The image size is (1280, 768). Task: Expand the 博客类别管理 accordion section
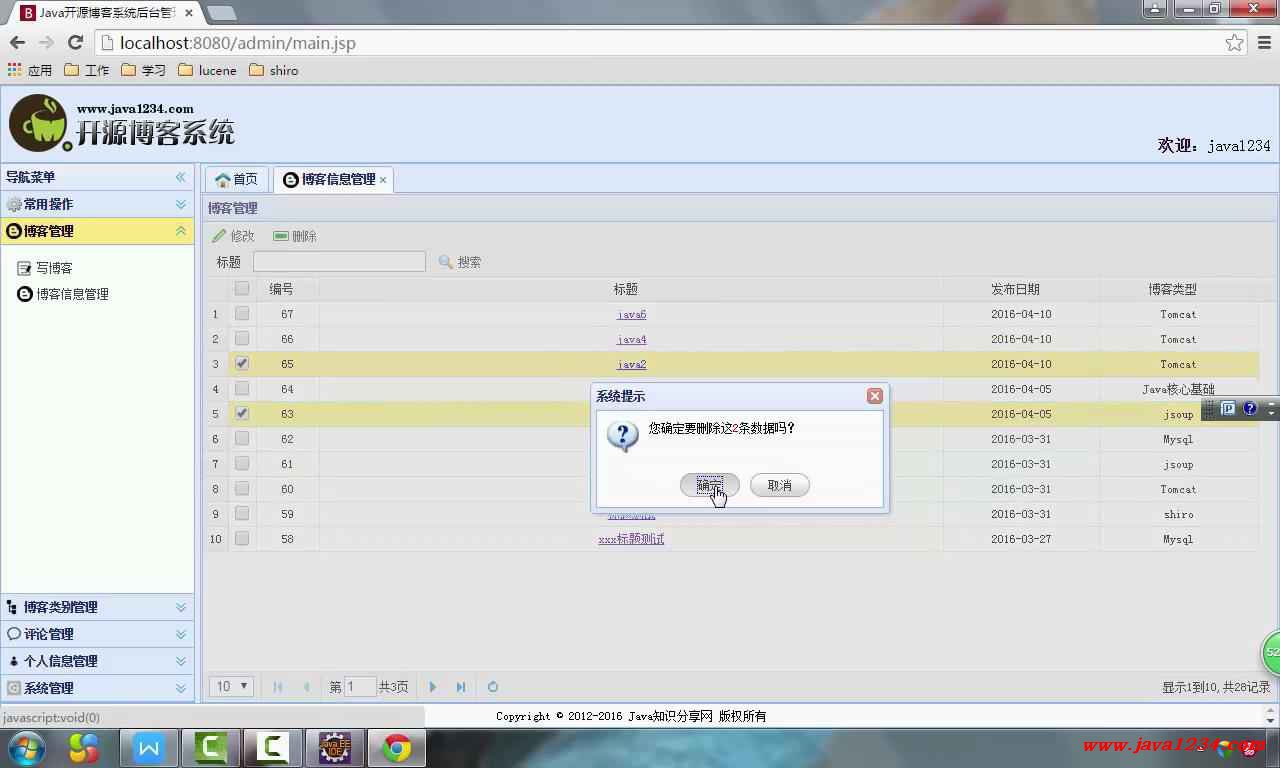pyautogui.click(x=97, y=607)
